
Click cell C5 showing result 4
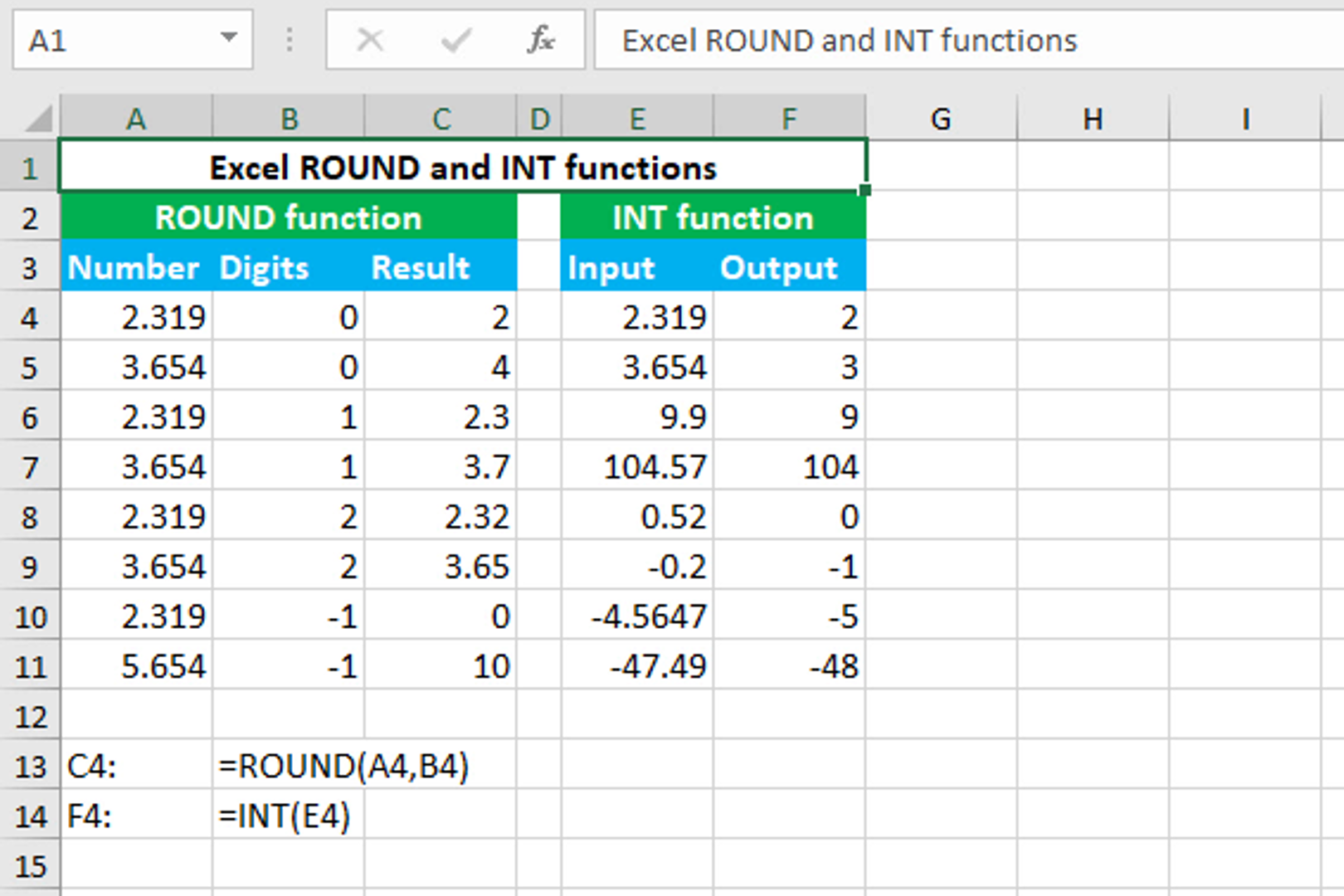(441, 367)
